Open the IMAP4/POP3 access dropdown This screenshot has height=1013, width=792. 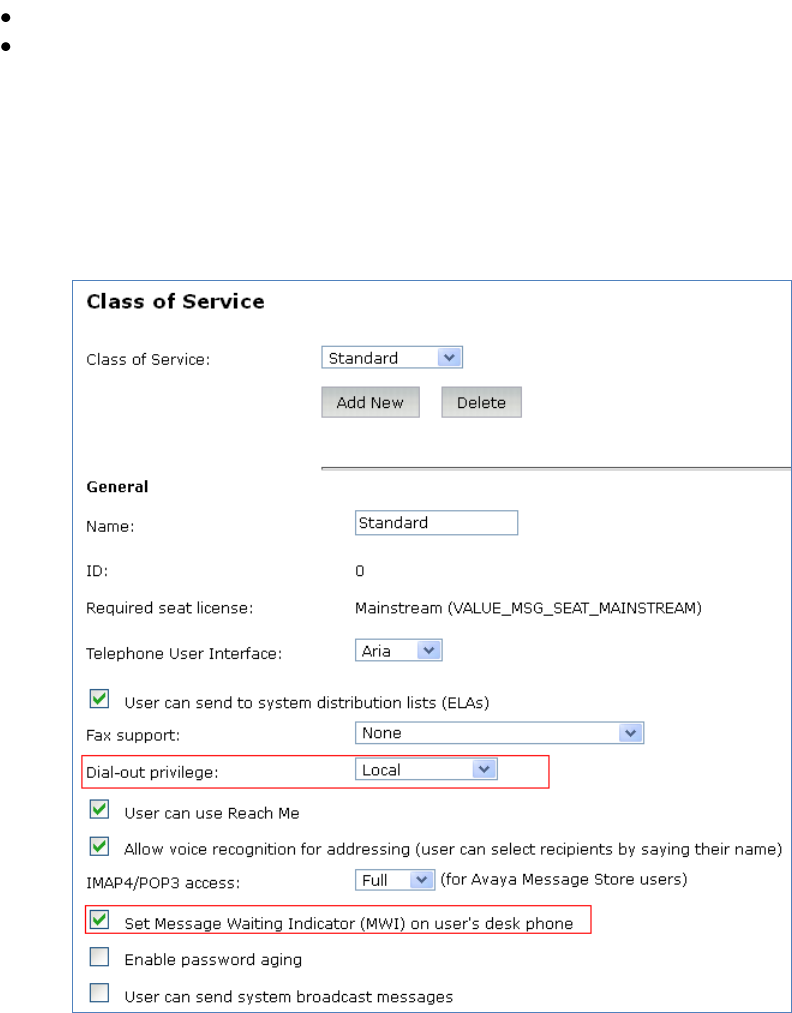point(395,880)
